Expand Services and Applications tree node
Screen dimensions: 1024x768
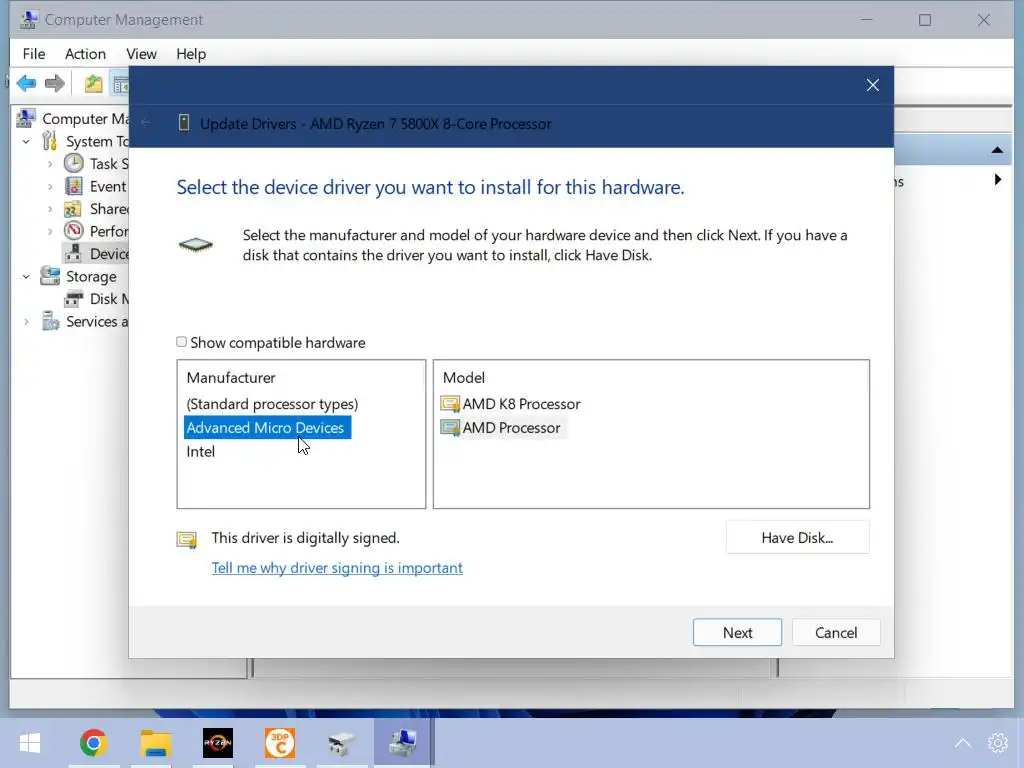[26, 321]
